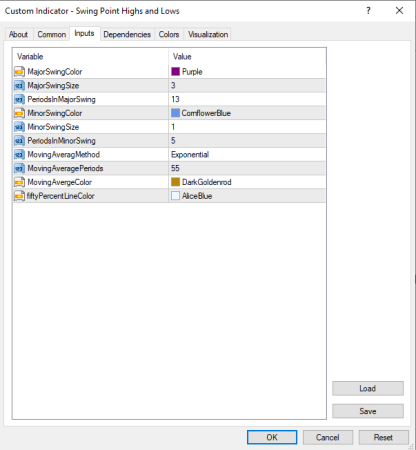Select the MinorSwingColor variable name
This screenshot has height=450, width=416.
click(x=55, y=113)
